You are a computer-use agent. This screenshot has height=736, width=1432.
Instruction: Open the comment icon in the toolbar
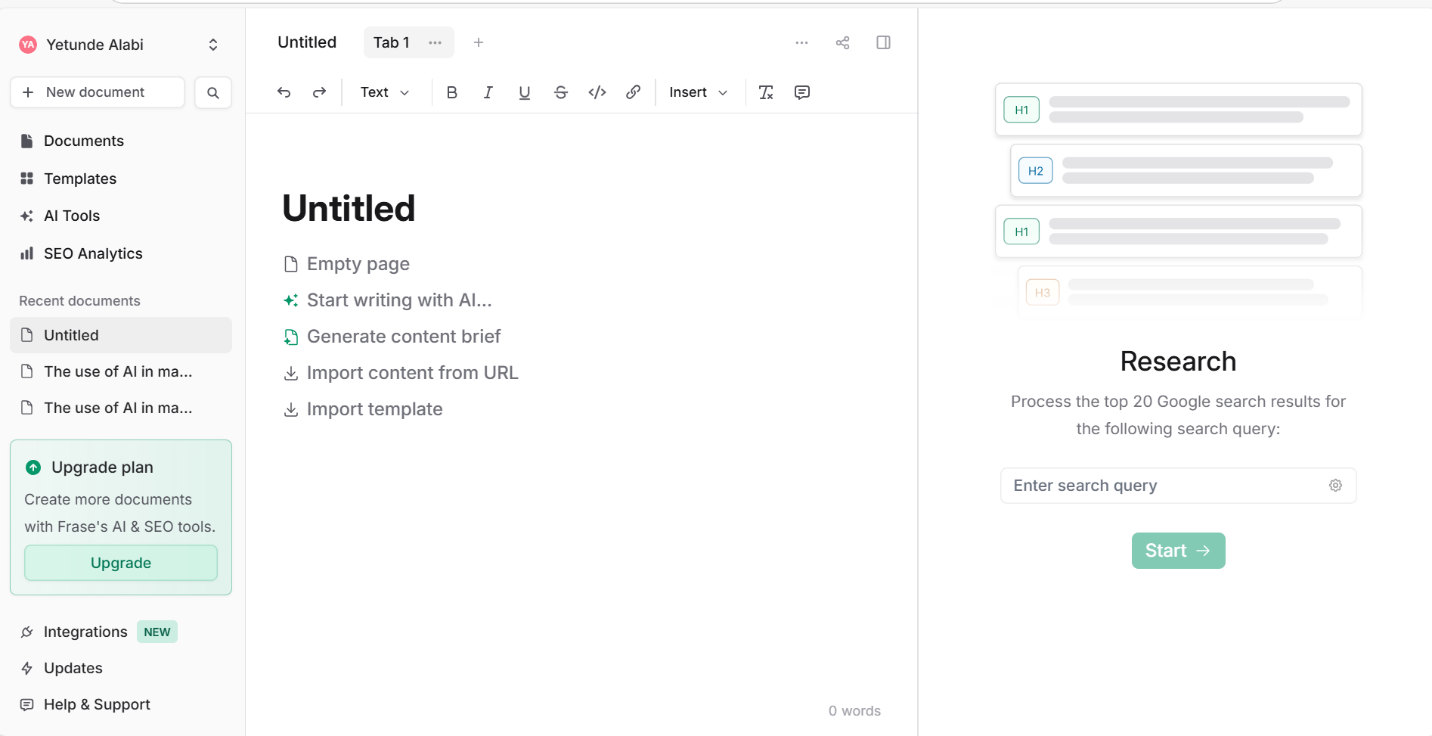tap(802, 92)
